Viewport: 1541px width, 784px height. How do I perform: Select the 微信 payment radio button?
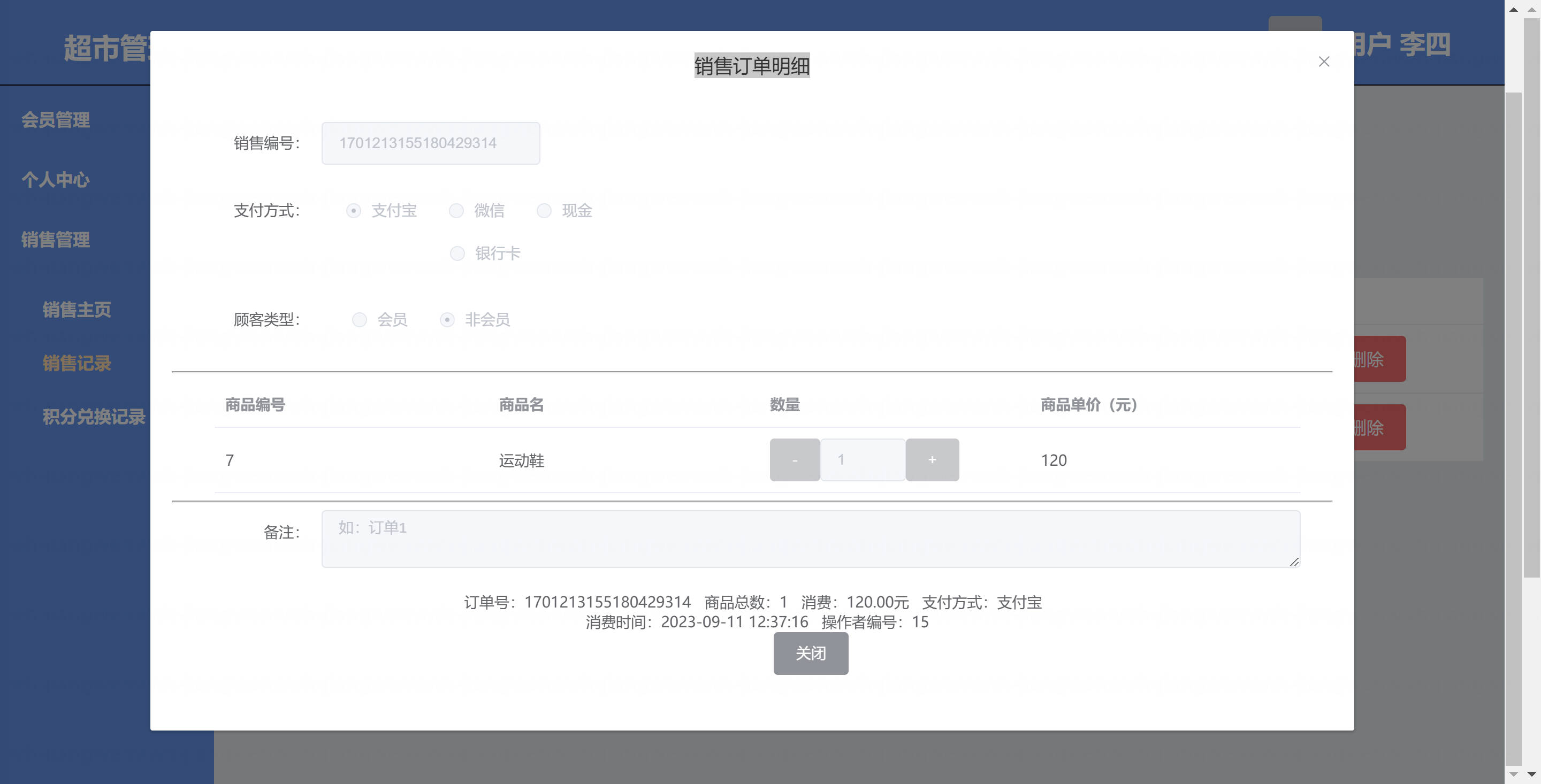(456, 211)
